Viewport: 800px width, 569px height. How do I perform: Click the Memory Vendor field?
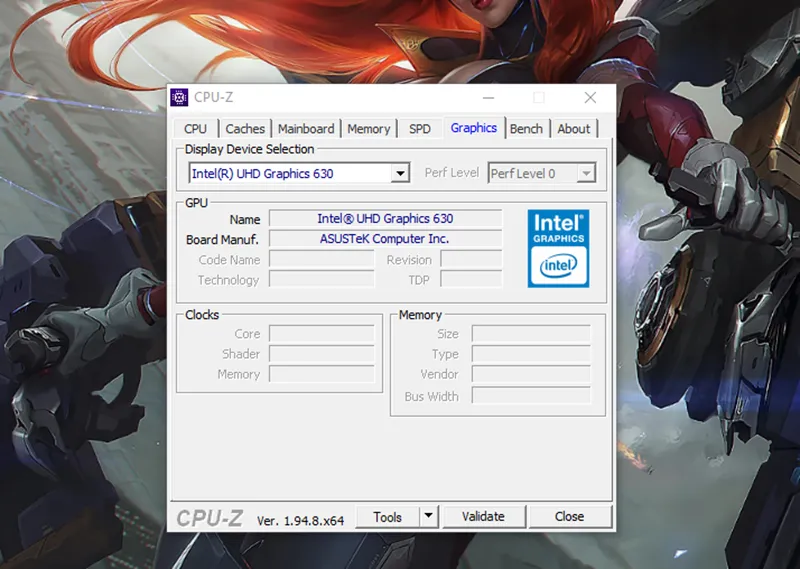[531, 375]
